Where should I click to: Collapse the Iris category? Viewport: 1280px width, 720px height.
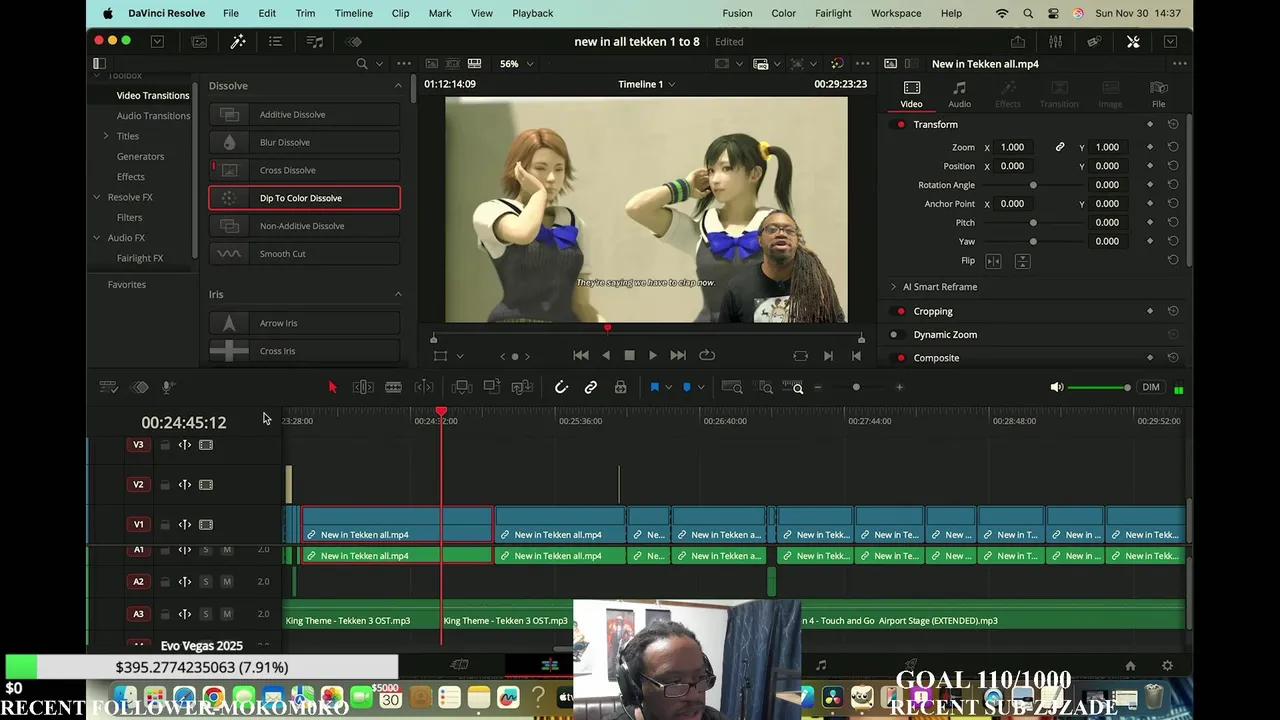(398, 295)
